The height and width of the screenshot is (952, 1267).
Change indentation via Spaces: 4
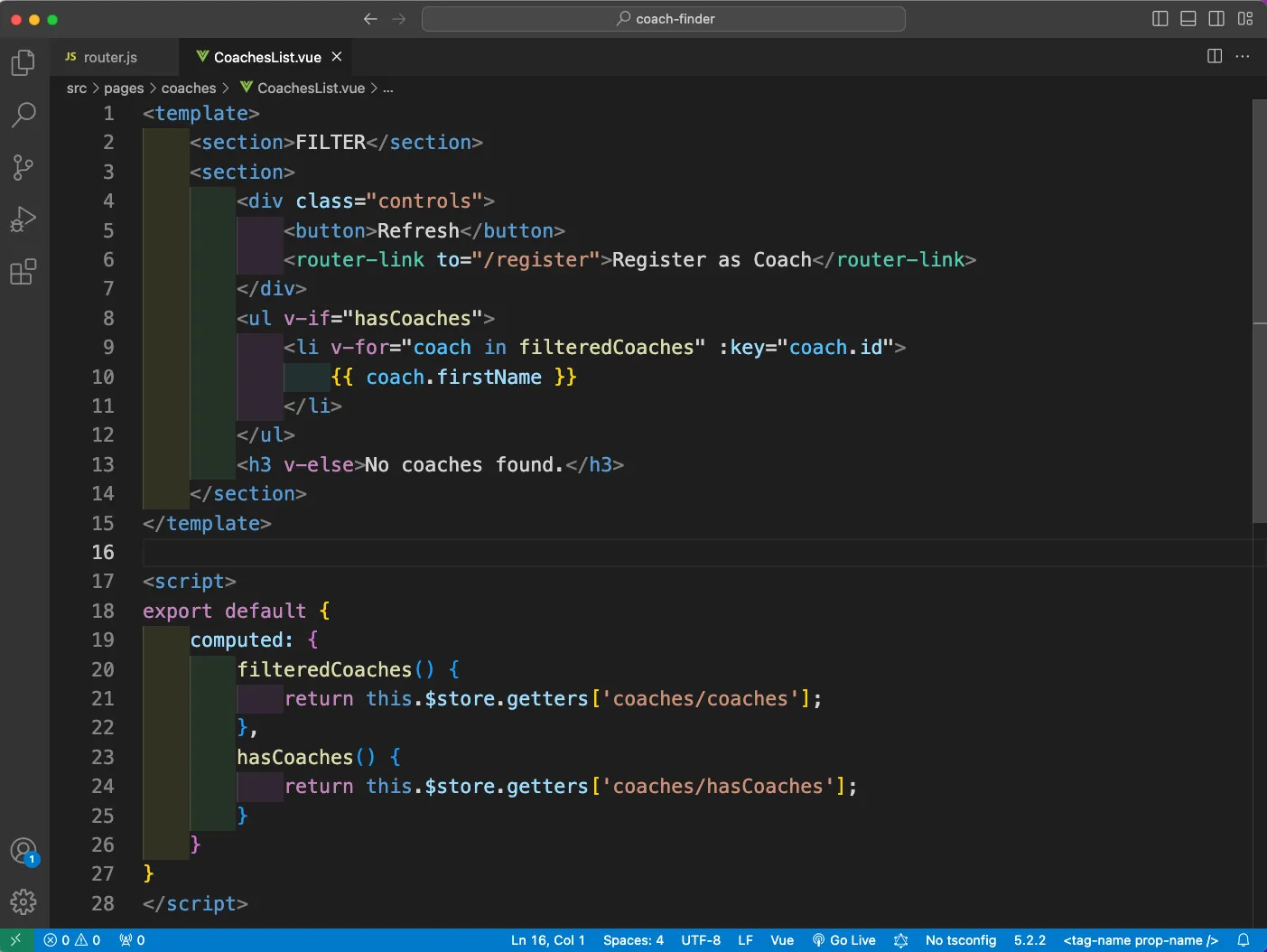[633, 940]
